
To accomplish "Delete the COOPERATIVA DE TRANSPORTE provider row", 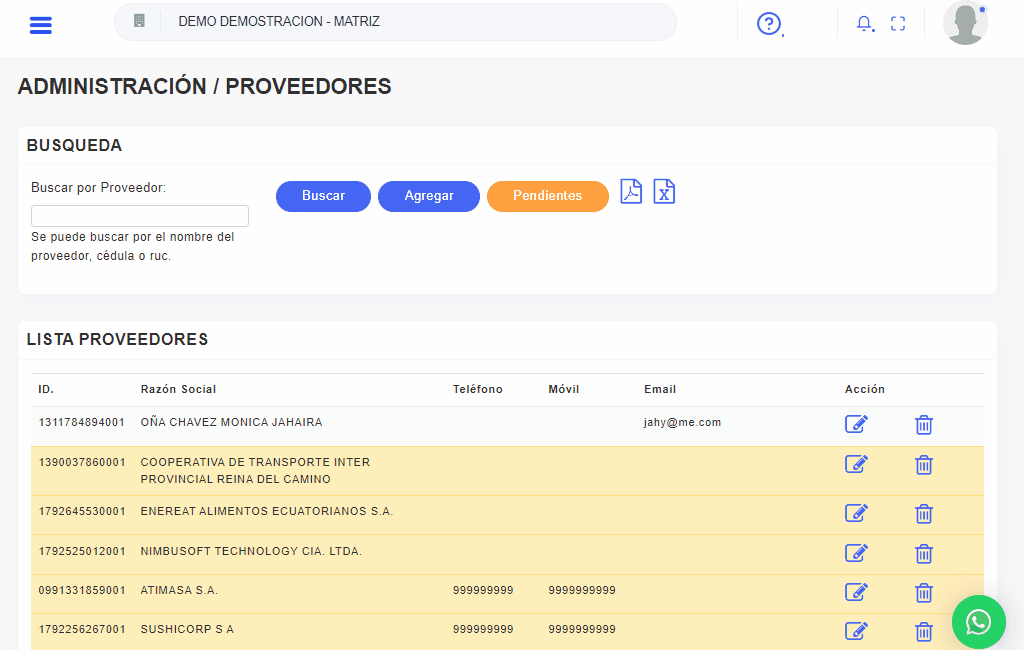I will [924, 465].
